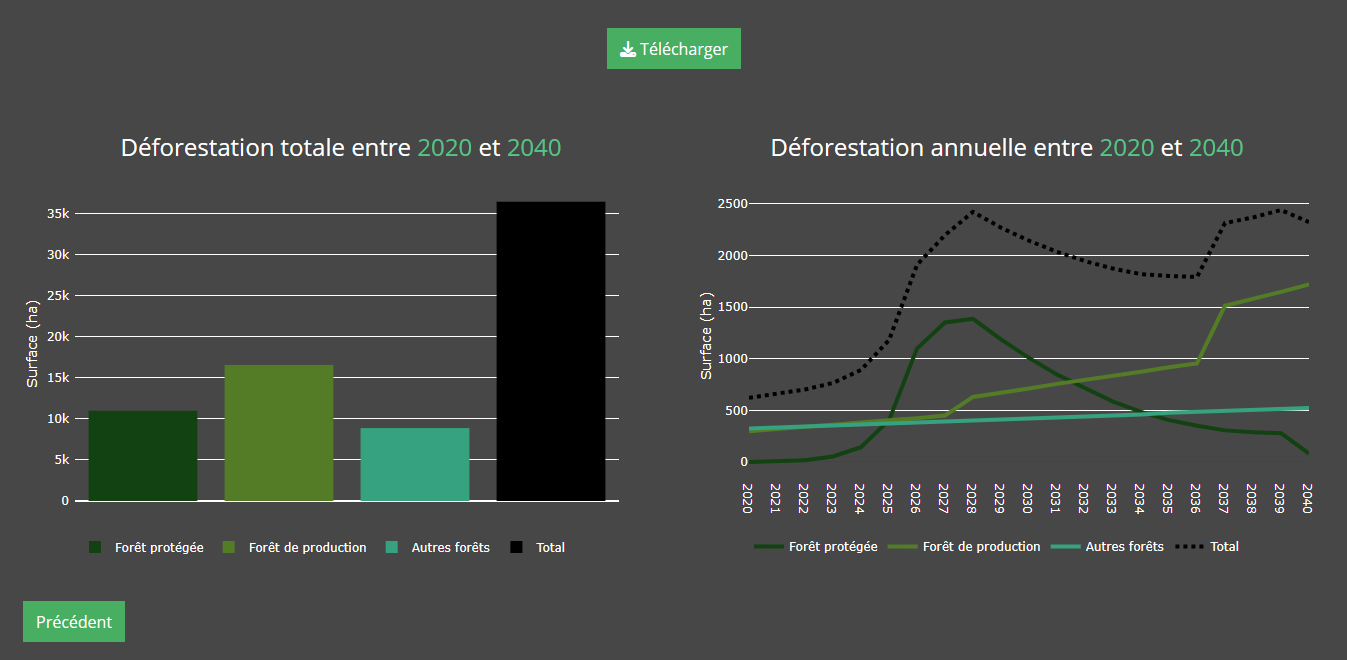Toggle Forêt de production in bar chart legend

[307, 548]
